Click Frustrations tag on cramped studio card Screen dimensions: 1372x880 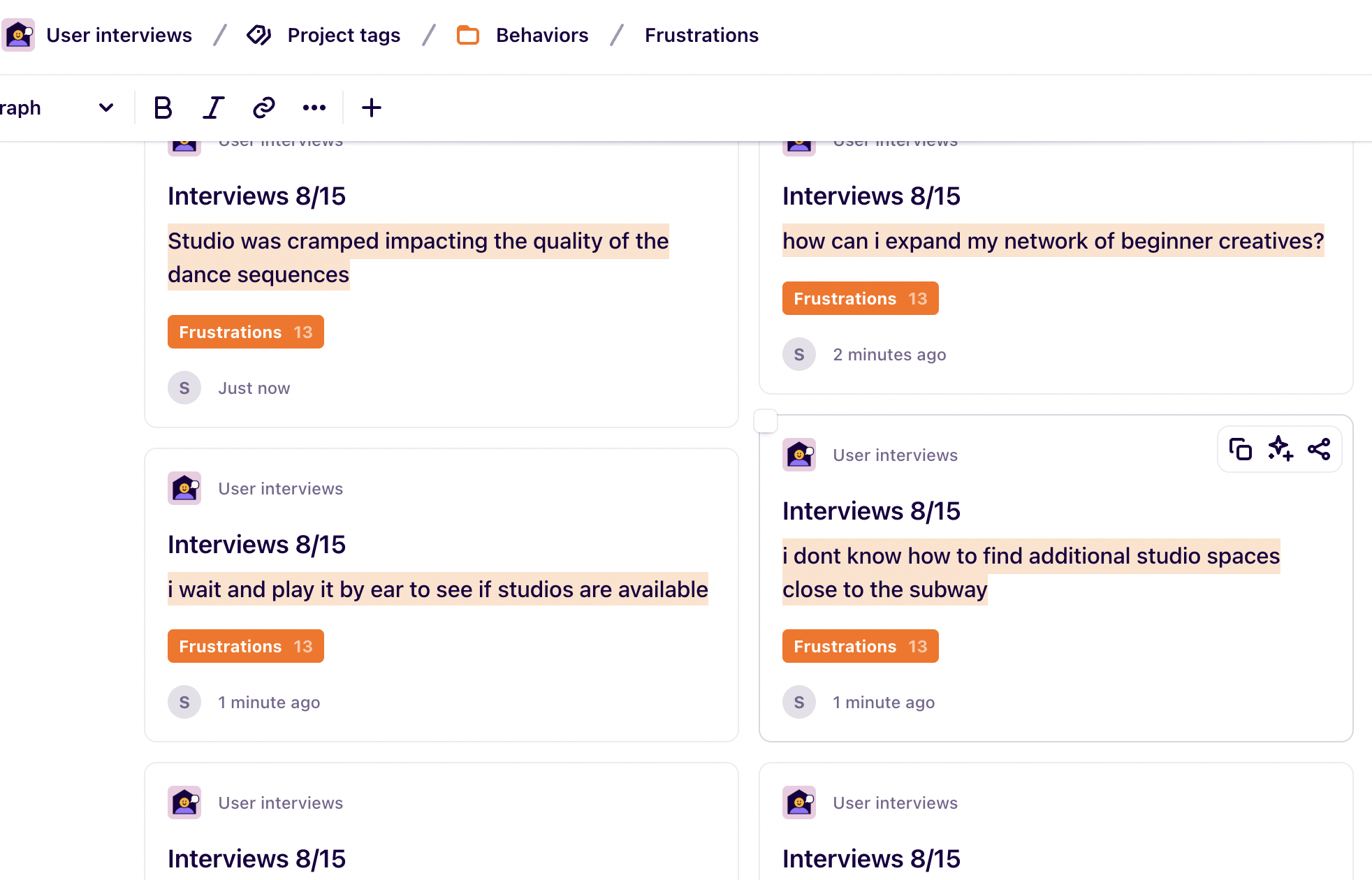pos(245,332)
